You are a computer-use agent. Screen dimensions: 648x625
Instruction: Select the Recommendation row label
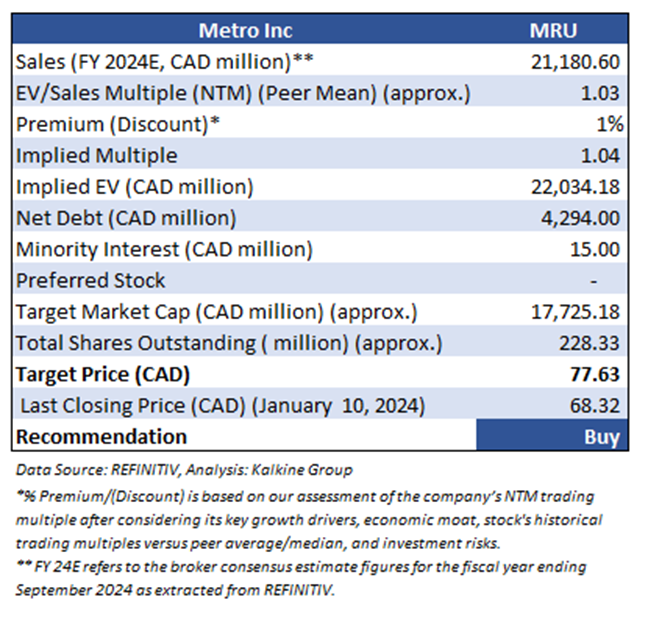101,437
